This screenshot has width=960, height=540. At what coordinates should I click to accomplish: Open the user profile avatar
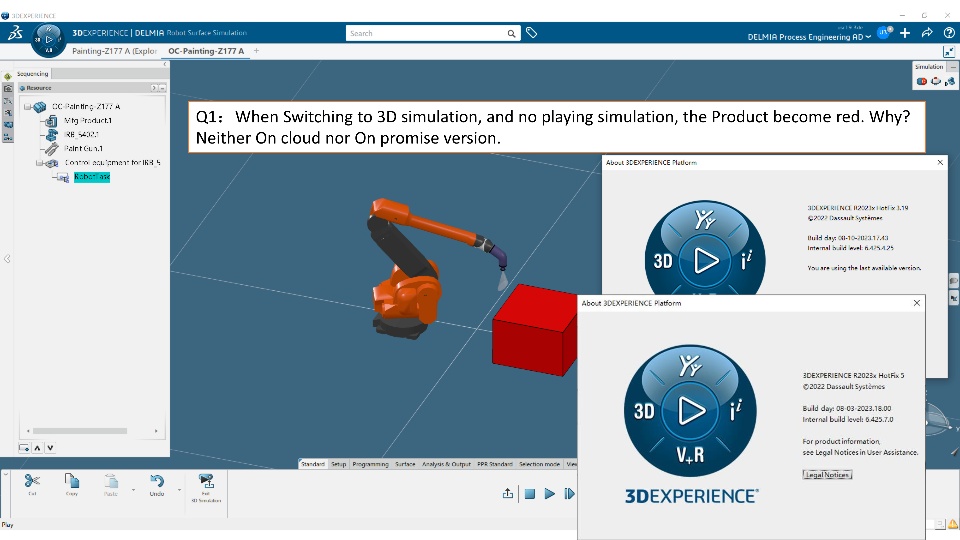click(885, 33)
